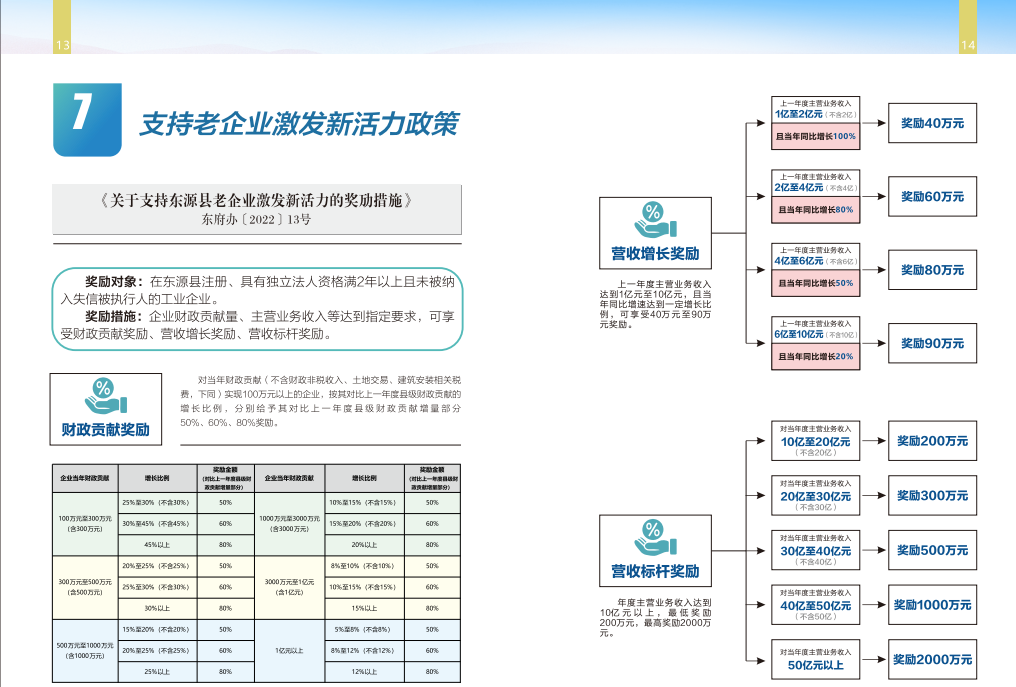The height and width of the screenshot is (687, 1016).
Task: Click the 奖励1000万元 reward box
Action: pyautogui.click(x=932, y=605)
